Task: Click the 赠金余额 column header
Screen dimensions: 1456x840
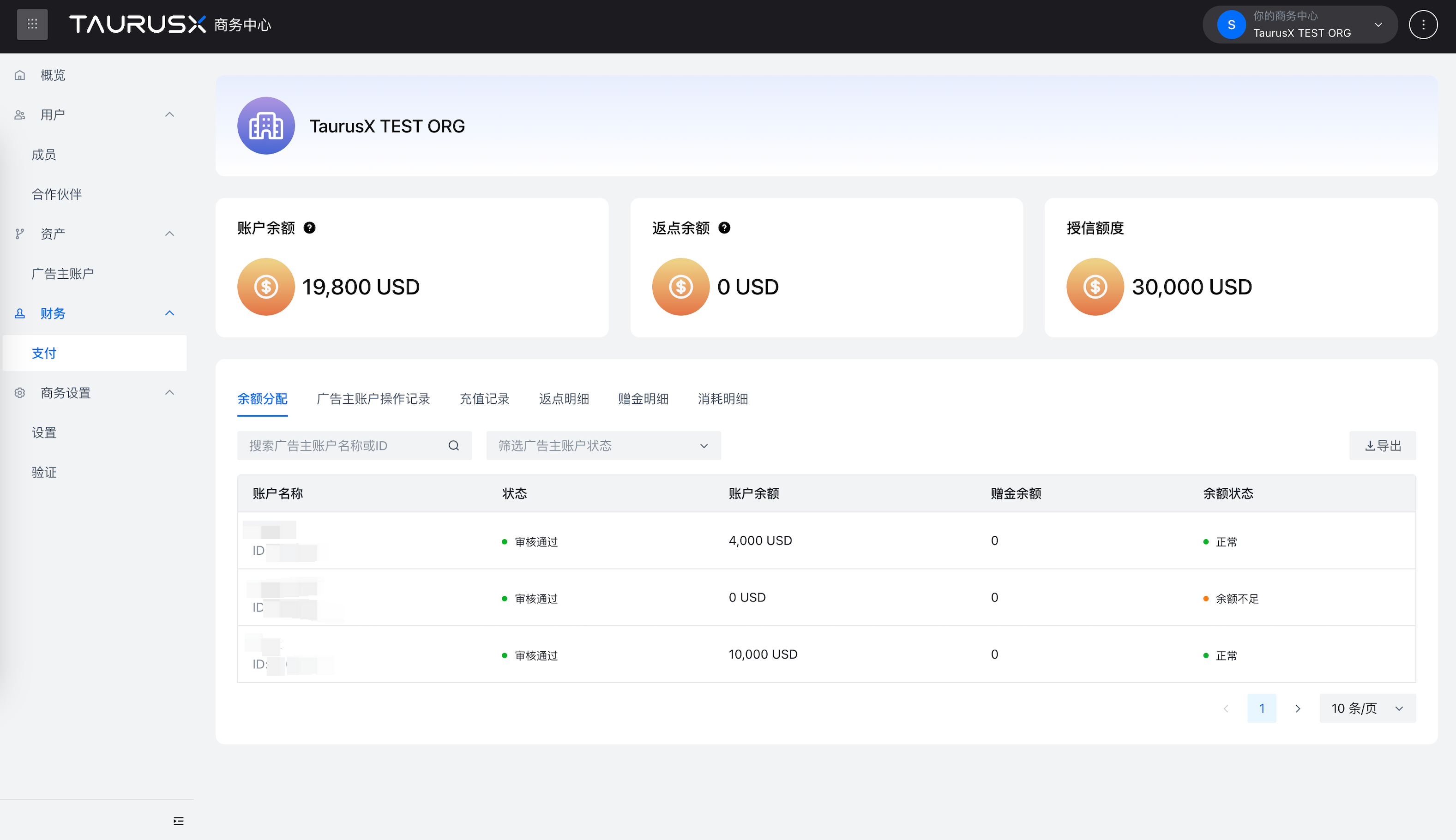Action: 1016,494
